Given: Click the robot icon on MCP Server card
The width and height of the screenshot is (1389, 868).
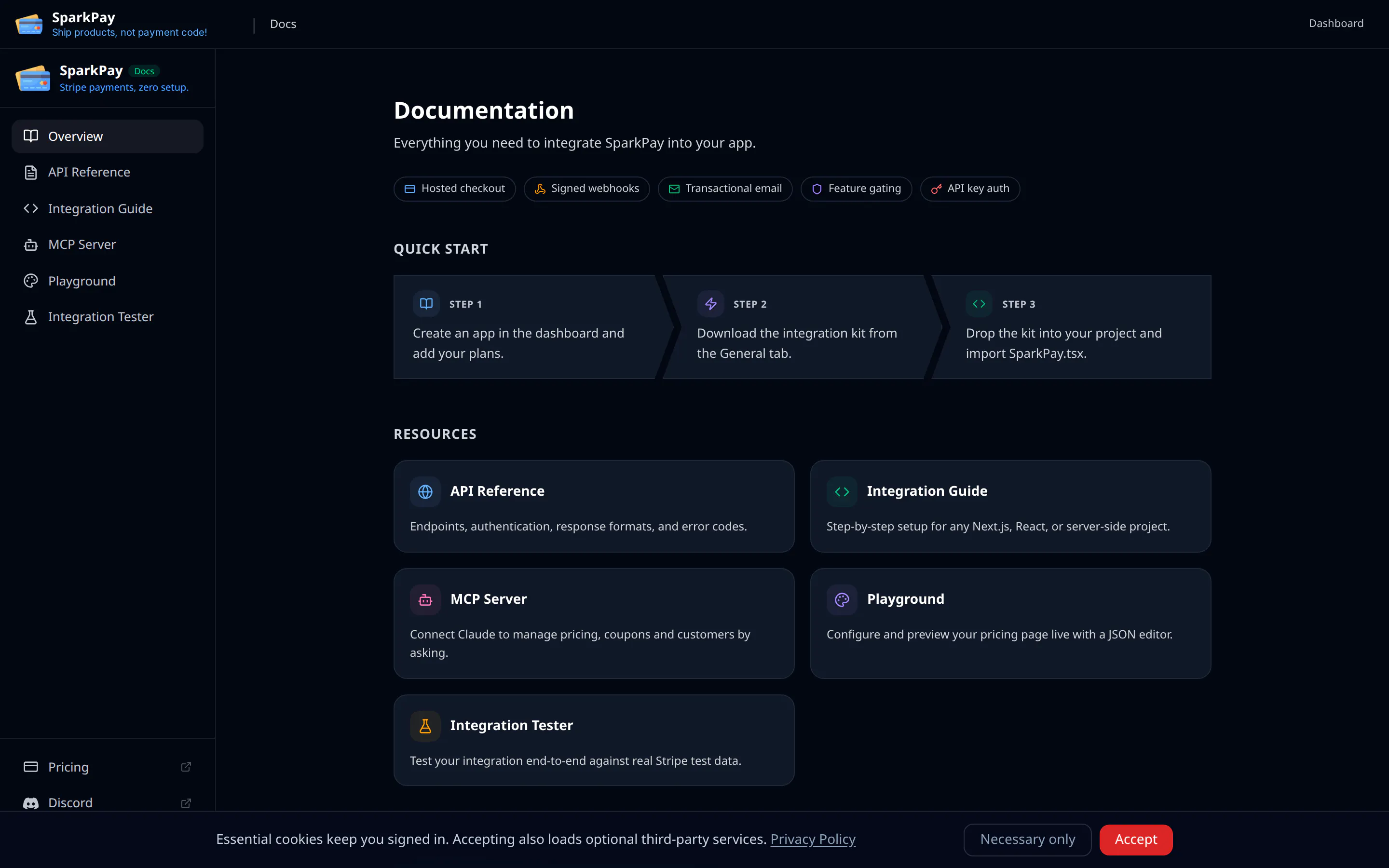Looking at the screenshot, I should point(425,600).
